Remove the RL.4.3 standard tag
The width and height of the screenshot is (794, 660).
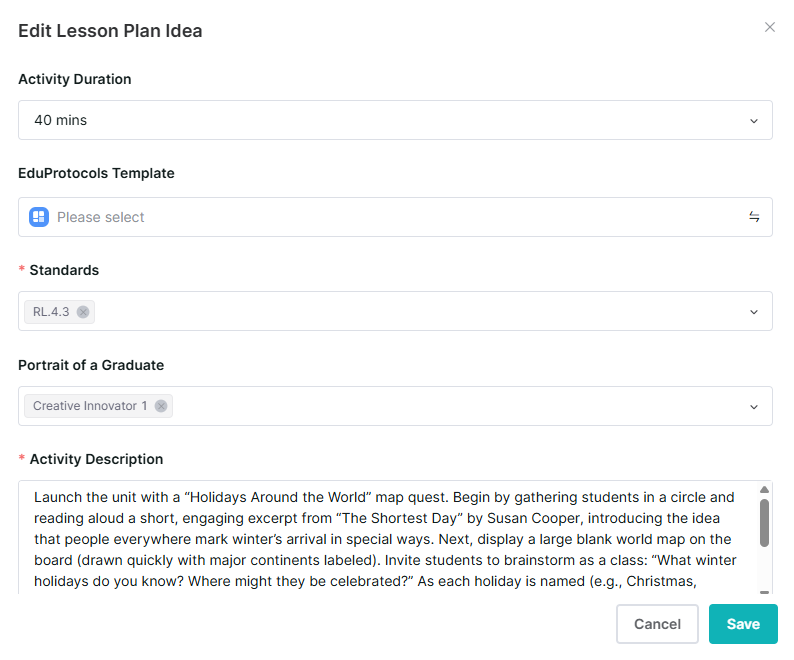83,312
